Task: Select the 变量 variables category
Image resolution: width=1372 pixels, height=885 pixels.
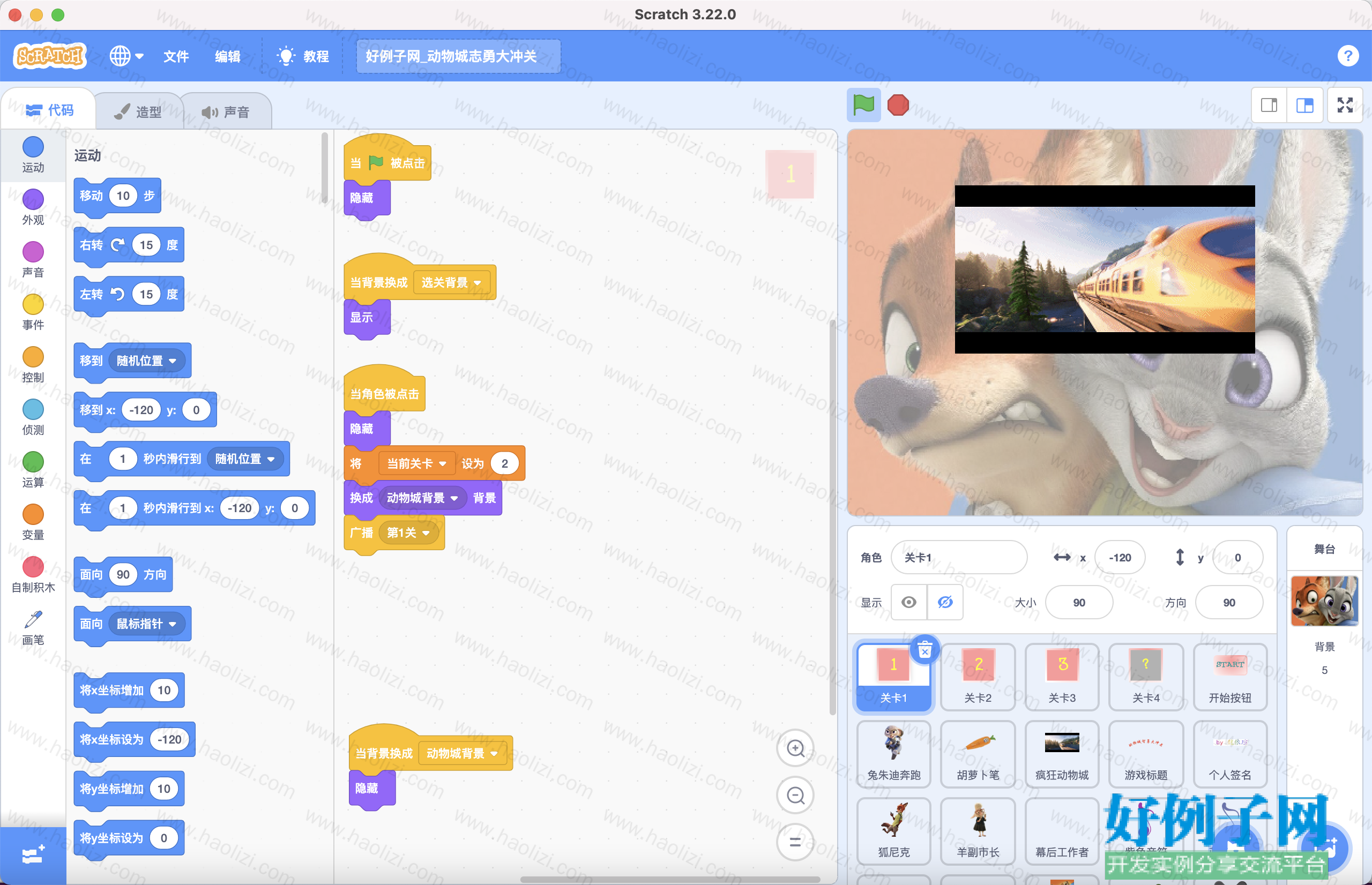Action: tap(33, 522)
